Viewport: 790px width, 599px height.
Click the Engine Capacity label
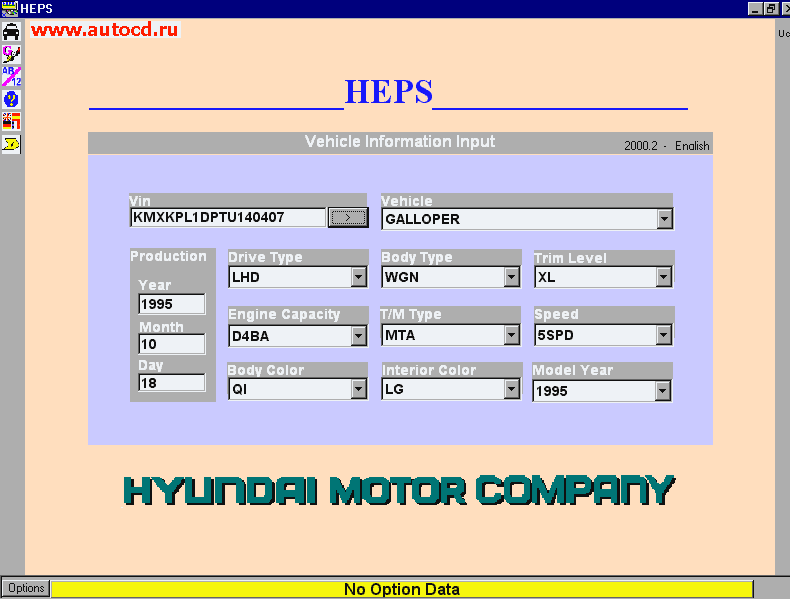pos(284,314)
